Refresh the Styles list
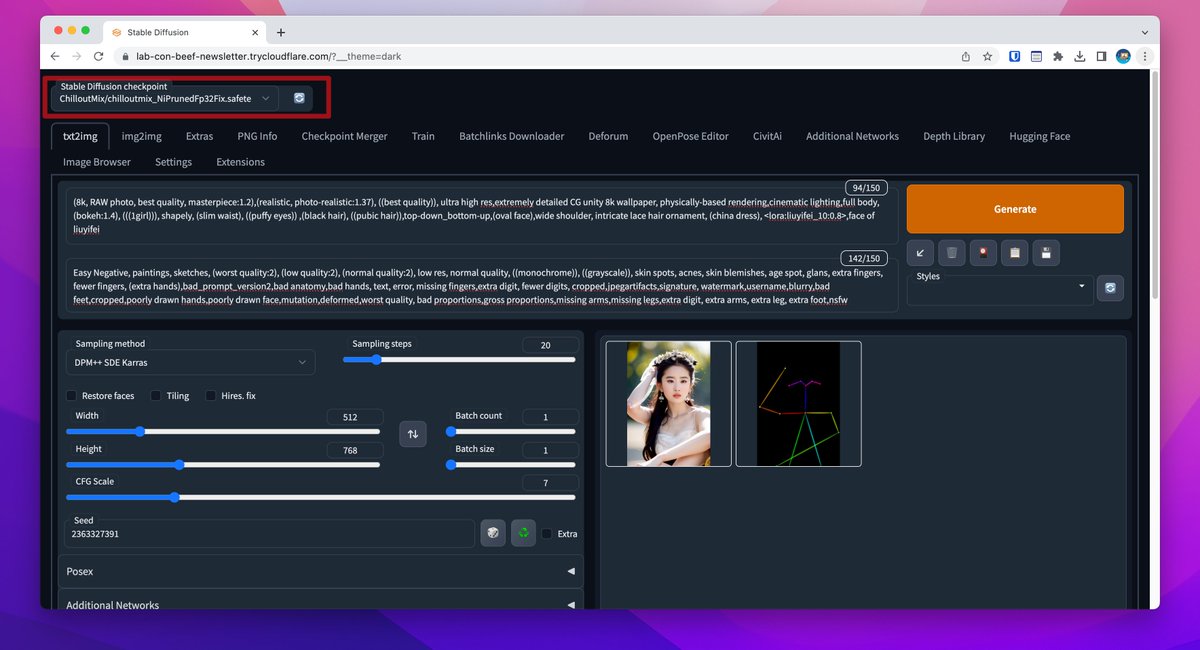1200x650 pixels. coord(1110,288)
